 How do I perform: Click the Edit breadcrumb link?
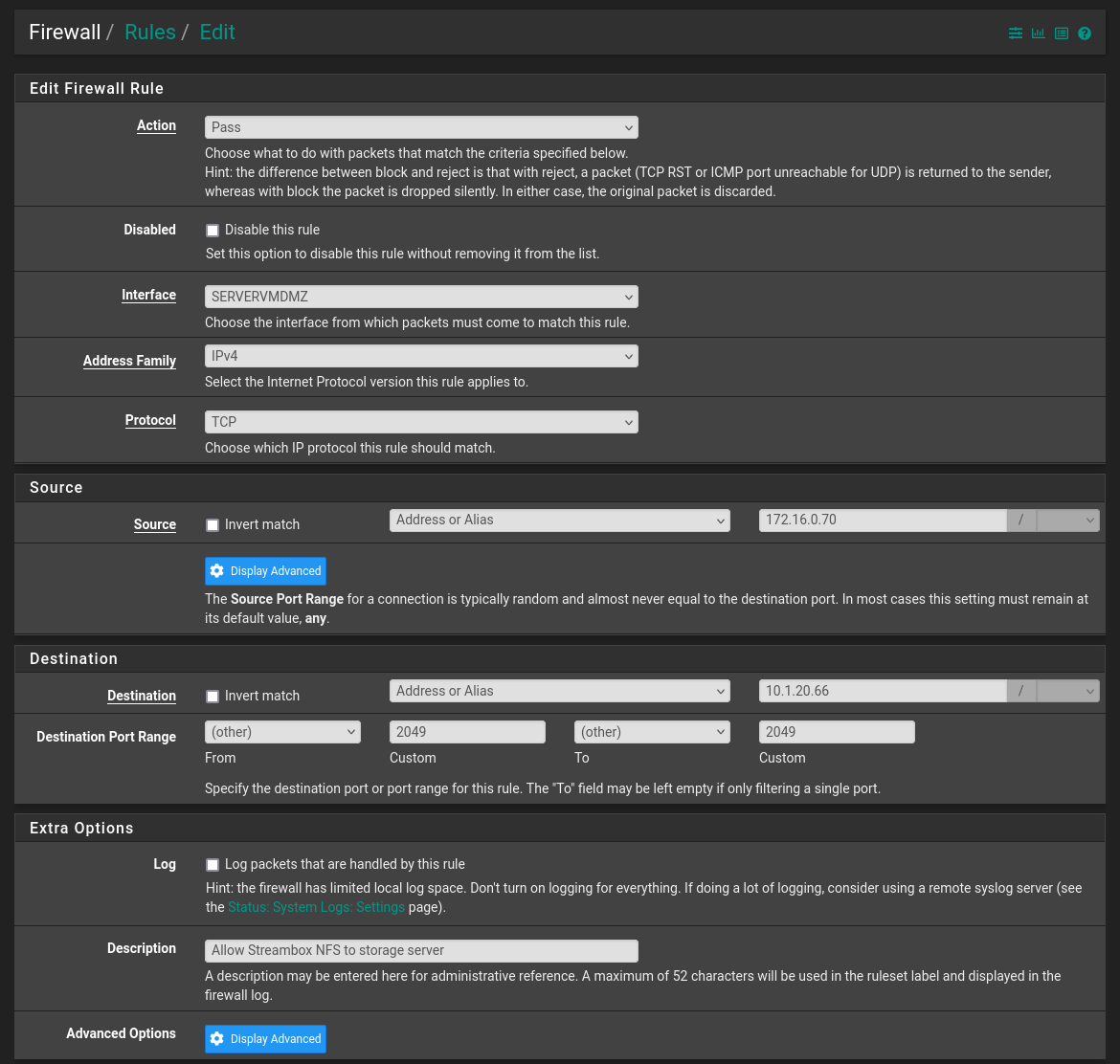(x=217, y=33)
